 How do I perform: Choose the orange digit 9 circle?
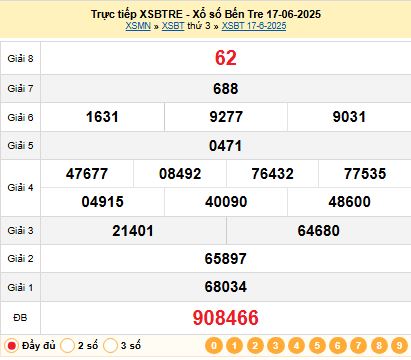(399, 346)
